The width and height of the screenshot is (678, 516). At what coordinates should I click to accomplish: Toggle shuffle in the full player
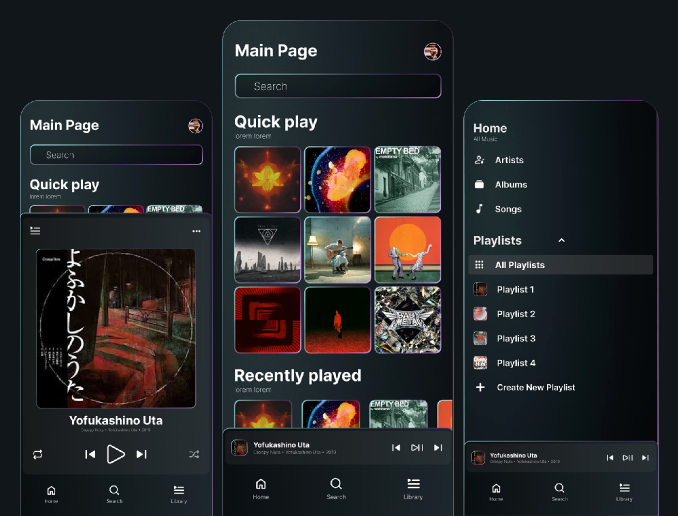pos(194,454)
